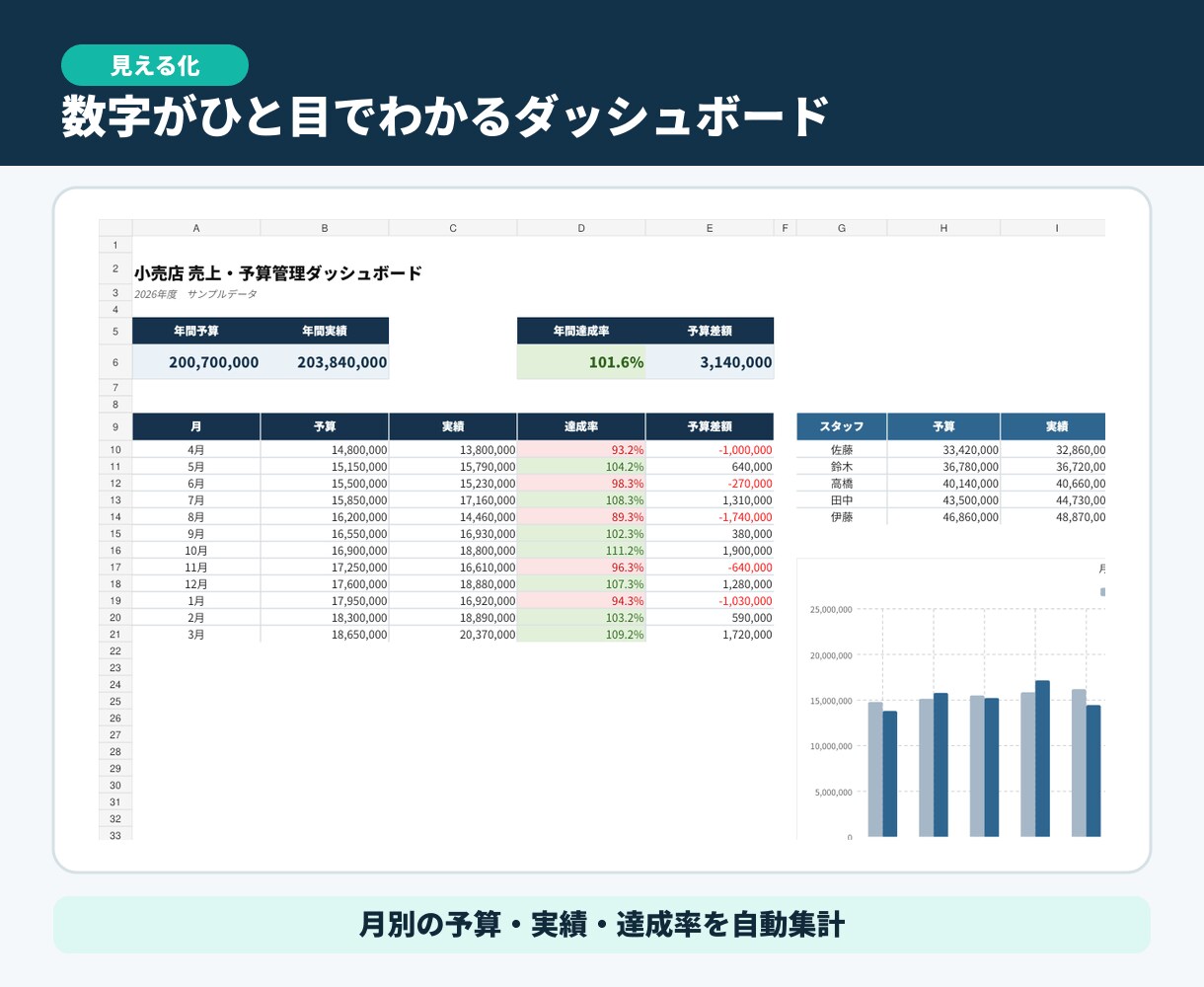1204x987 pixels.
Task: Click the green 111.2% cell
Action: [581, 551]
